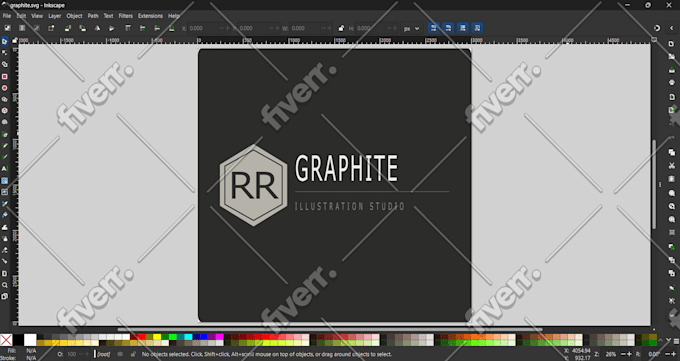Viewport: 680px width, 361px height.
Task: Click the vertical scrollbar handle
Action: pyautogui.click(x=654, y=184)
